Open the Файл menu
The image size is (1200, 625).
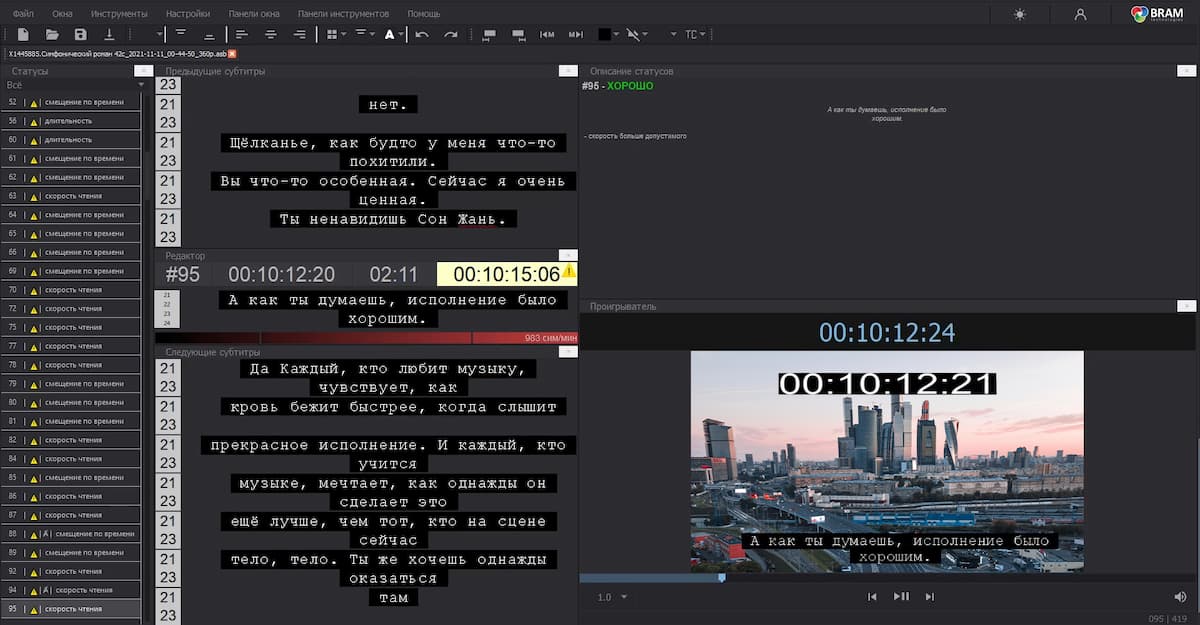click(23, 14)
